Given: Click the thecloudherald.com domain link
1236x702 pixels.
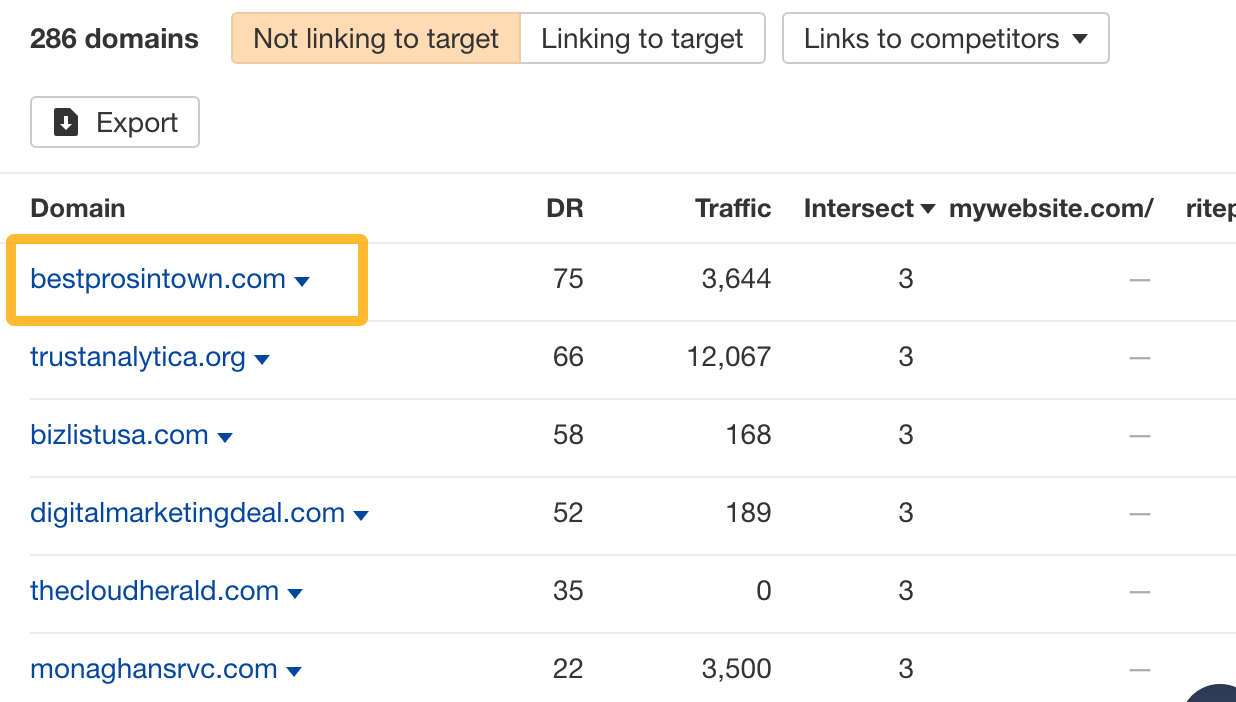Looking at the screenshot, I should point(154,591).
